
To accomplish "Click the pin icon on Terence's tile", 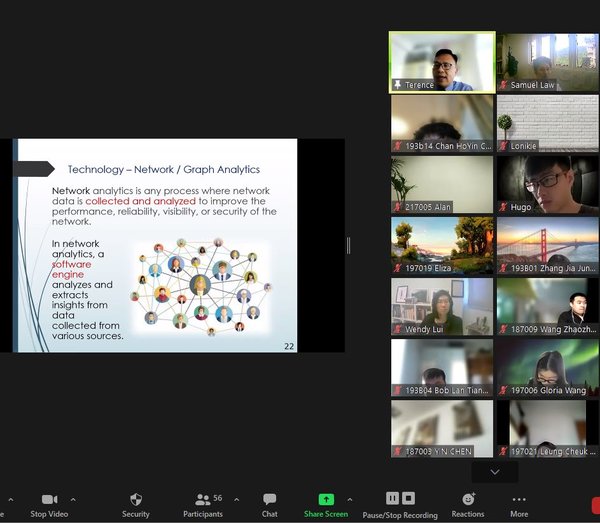I will [397, 86].
